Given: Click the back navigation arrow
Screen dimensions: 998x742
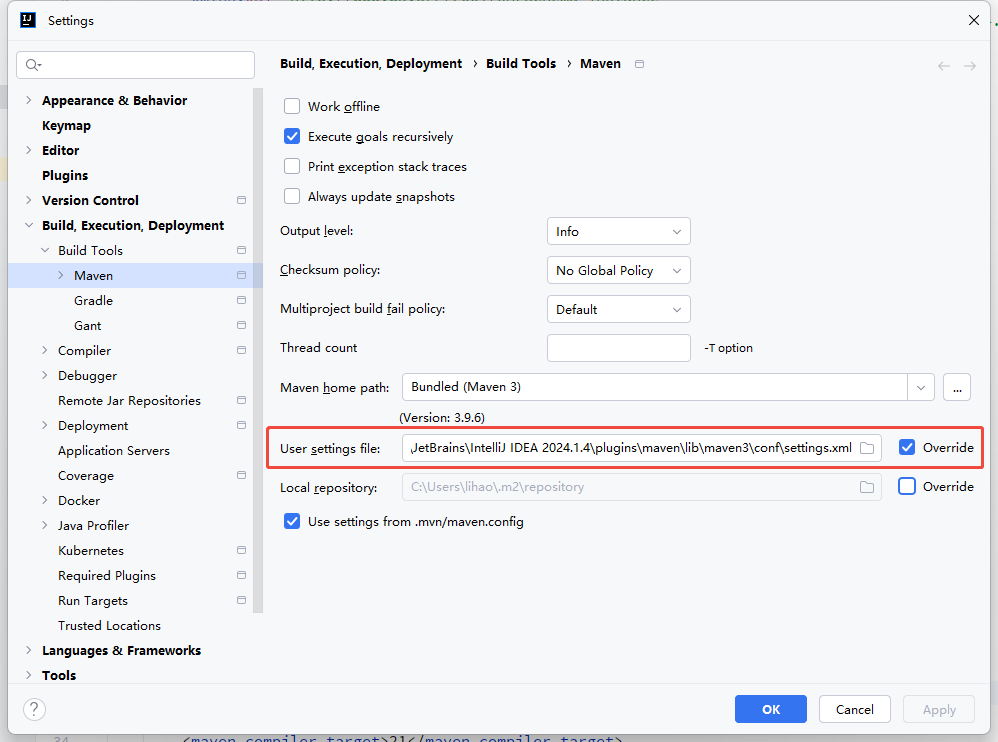Looking at the screenshot, I should 944,66.
